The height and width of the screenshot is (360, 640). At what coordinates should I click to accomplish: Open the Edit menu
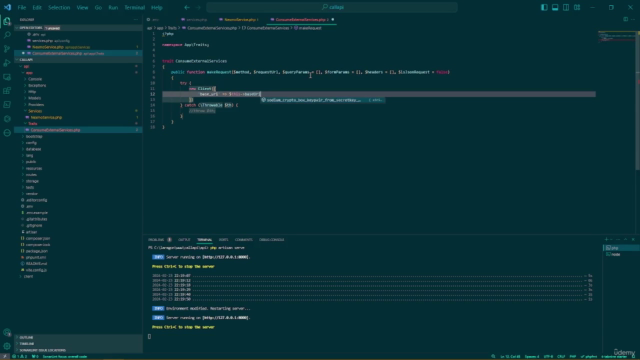[37, 7]
